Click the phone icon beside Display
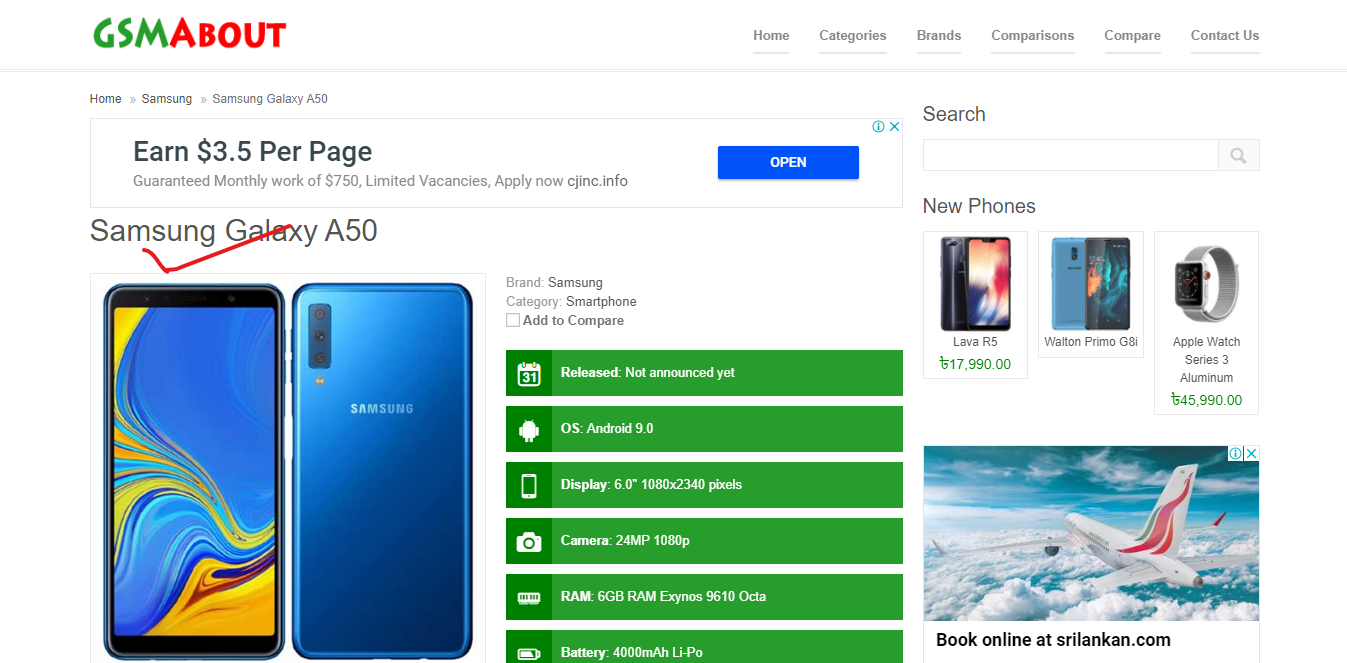 (x=529, y=485)
